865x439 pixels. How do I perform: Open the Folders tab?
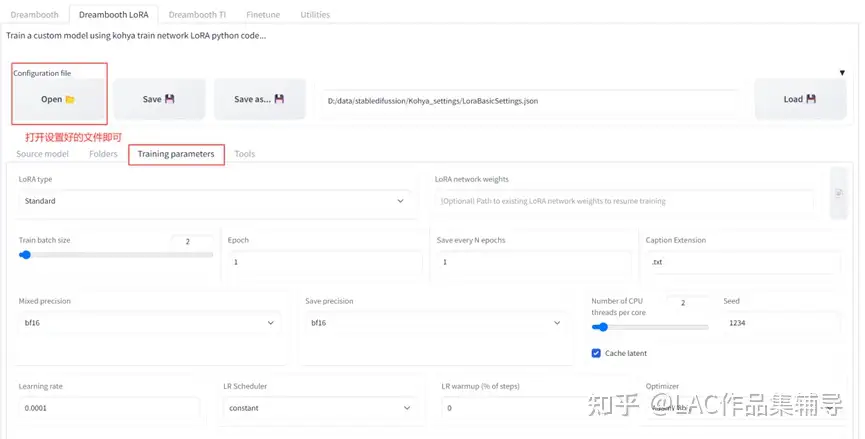[103, 154]
